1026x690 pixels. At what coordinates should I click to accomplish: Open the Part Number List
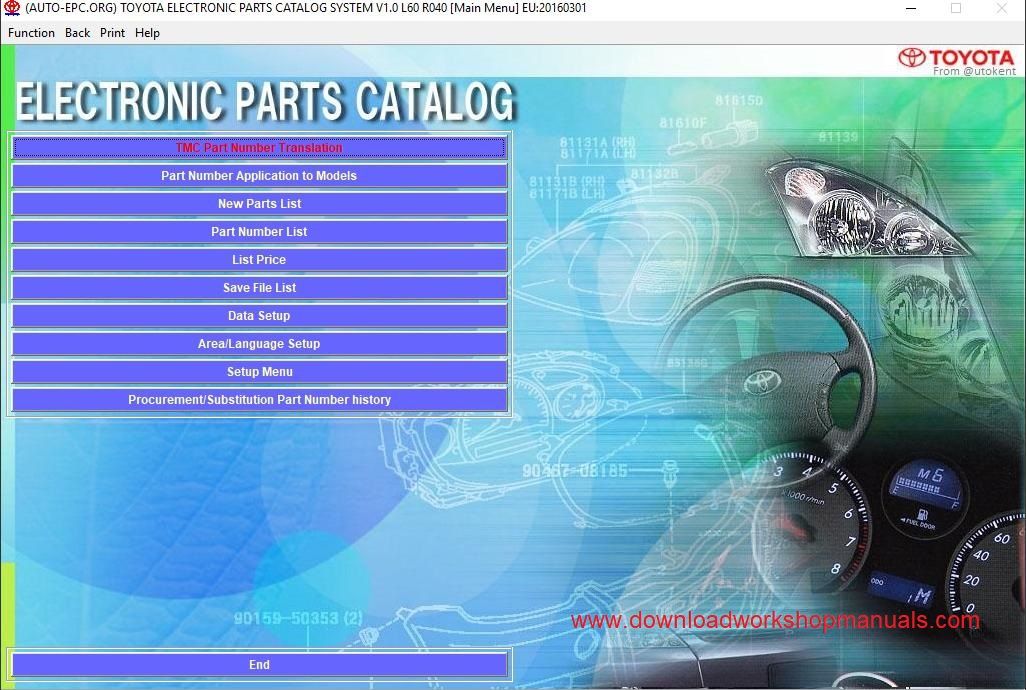pos(259,232)
